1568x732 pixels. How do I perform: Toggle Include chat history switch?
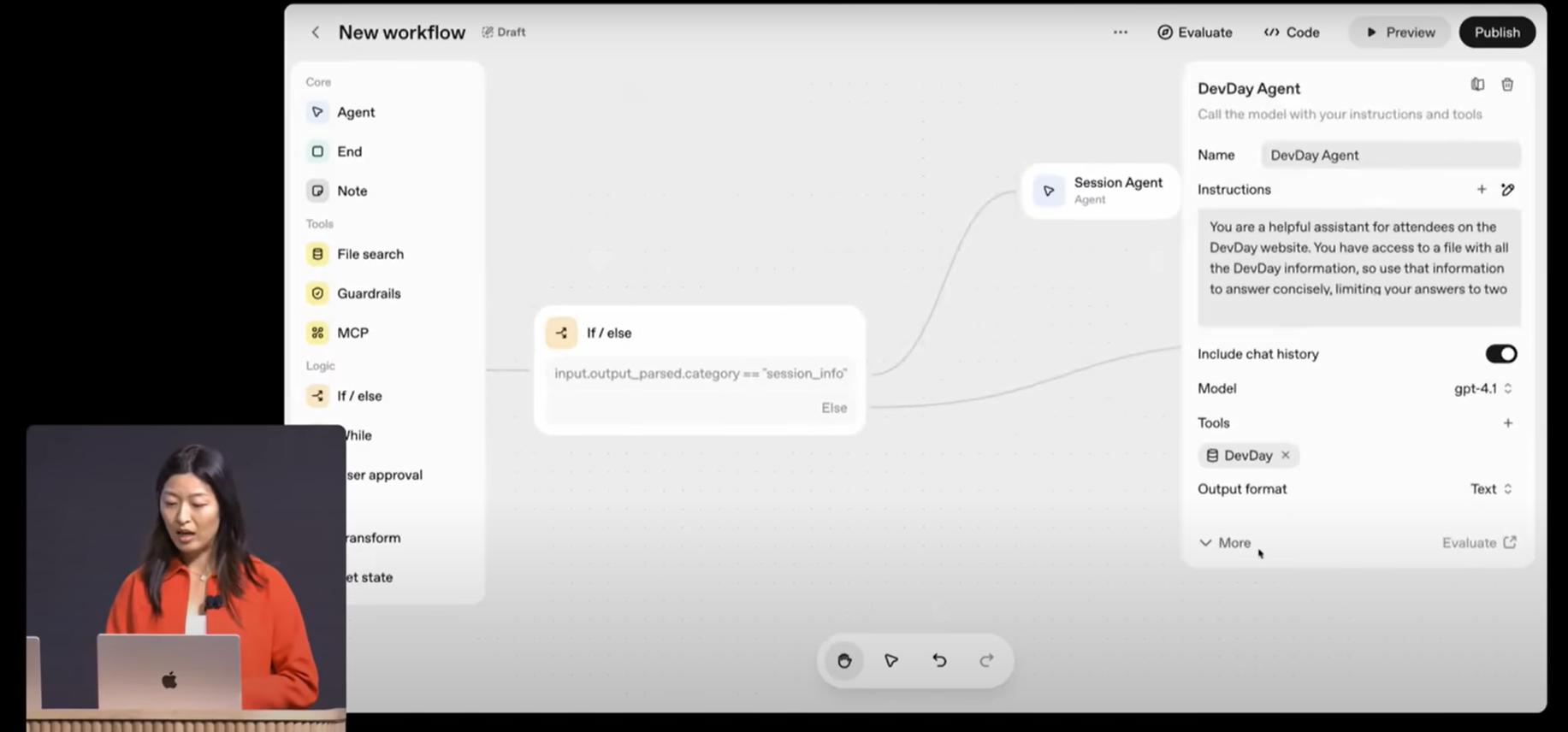click(x=1500, y=354)
